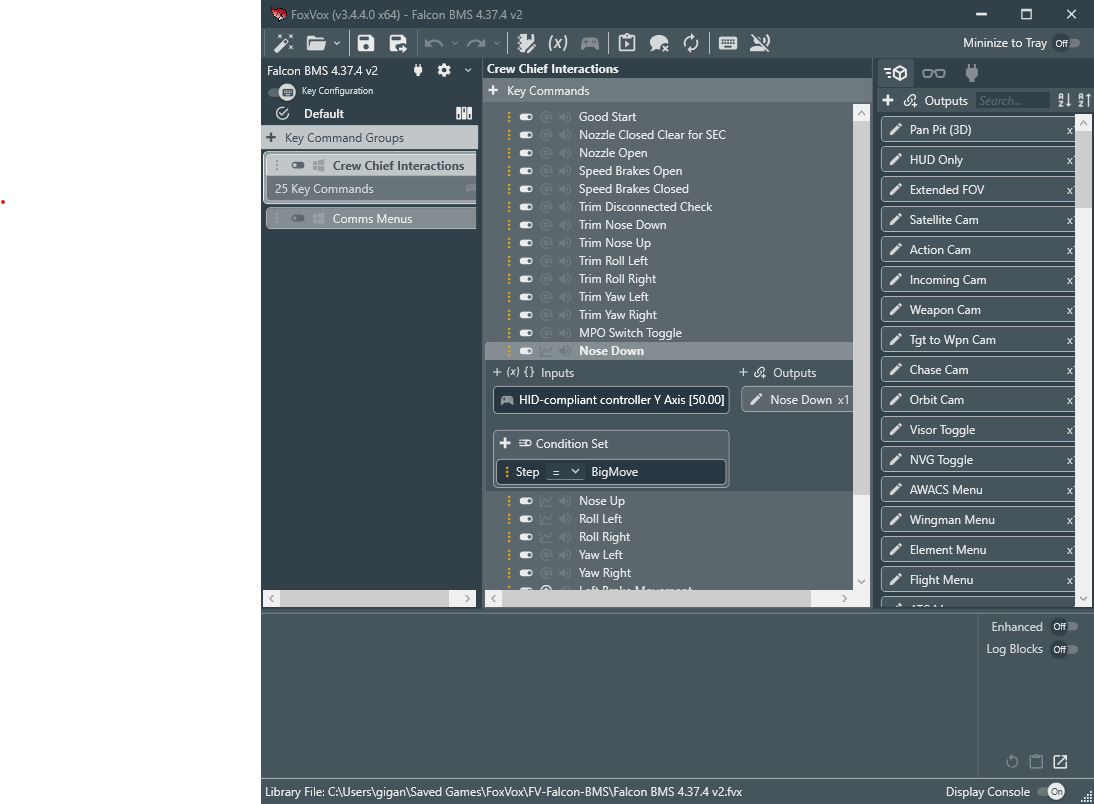Click the muted voice listening icon
1094x804 pixels.
coord(760,43)
